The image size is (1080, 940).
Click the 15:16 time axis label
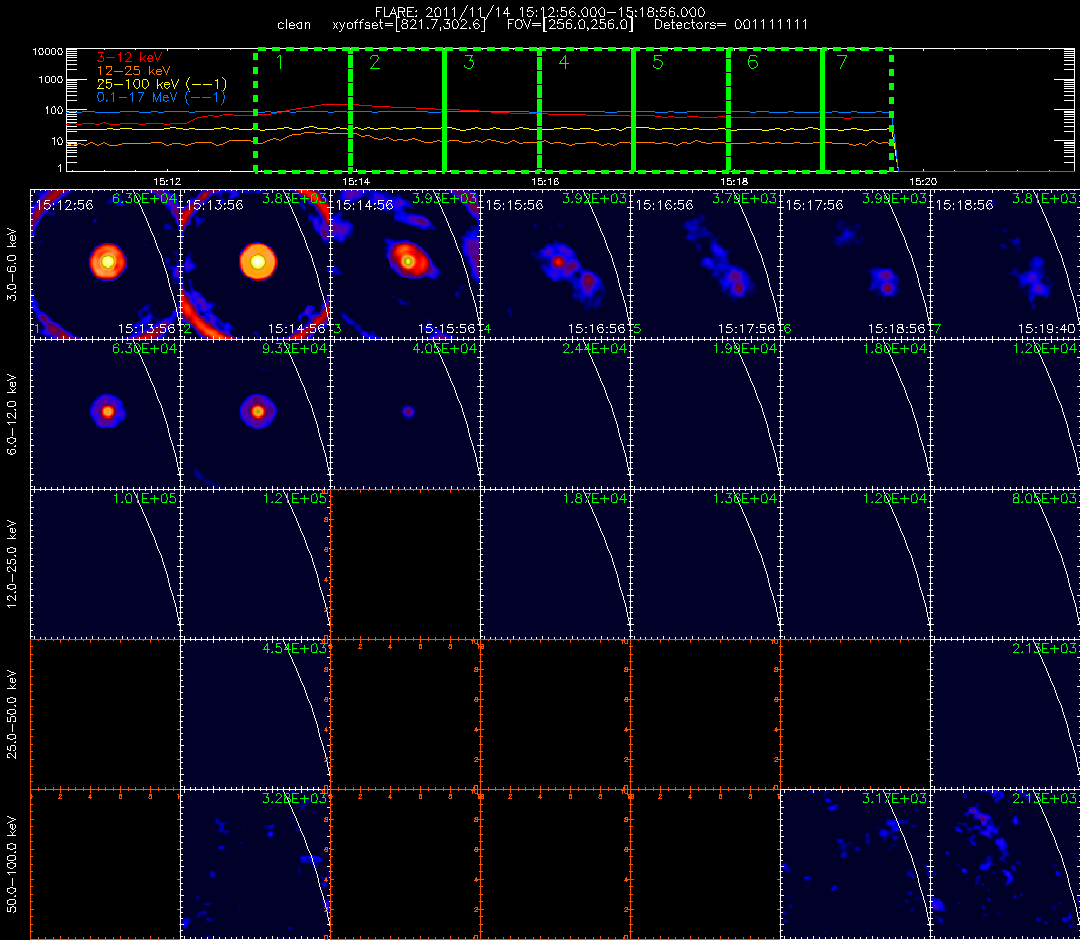point(545,181)
